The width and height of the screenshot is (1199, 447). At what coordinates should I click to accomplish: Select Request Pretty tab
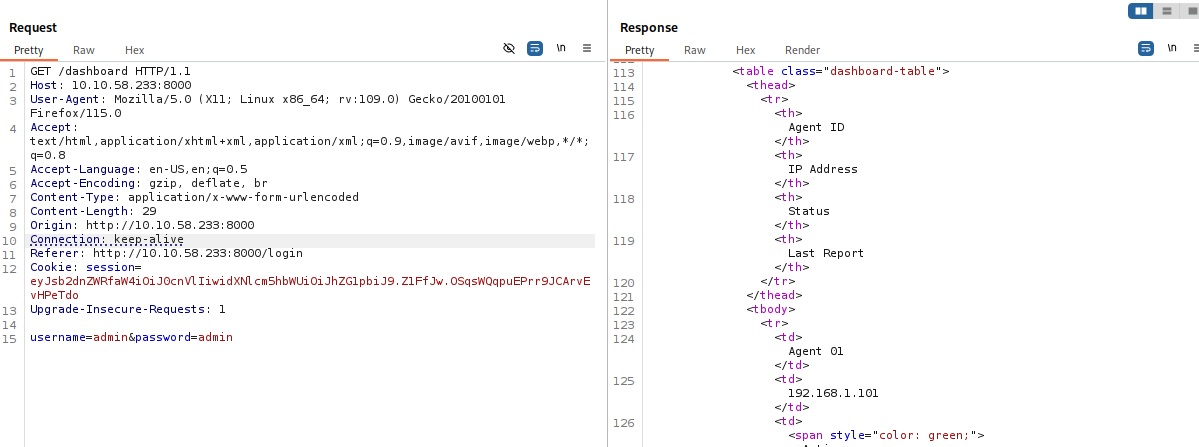coord(29,50)
